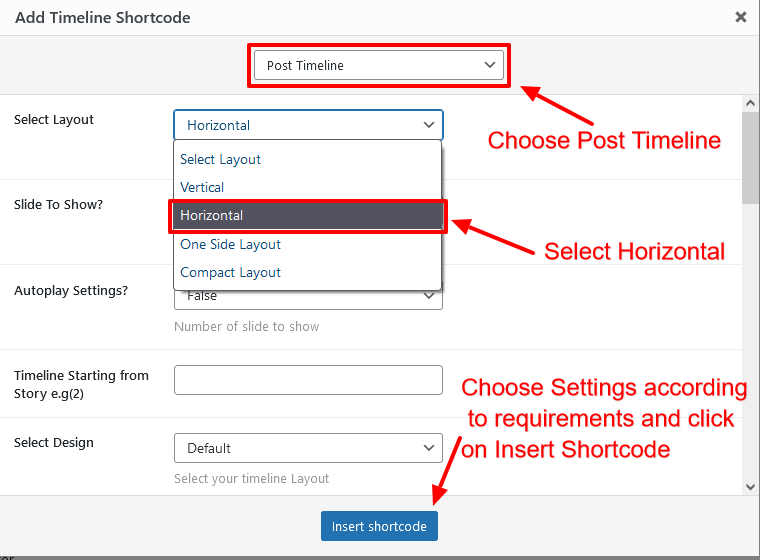Screen dimensions: 760x560
Task: Click the scrollbar down arrow
Action: [x=750, y=487]
